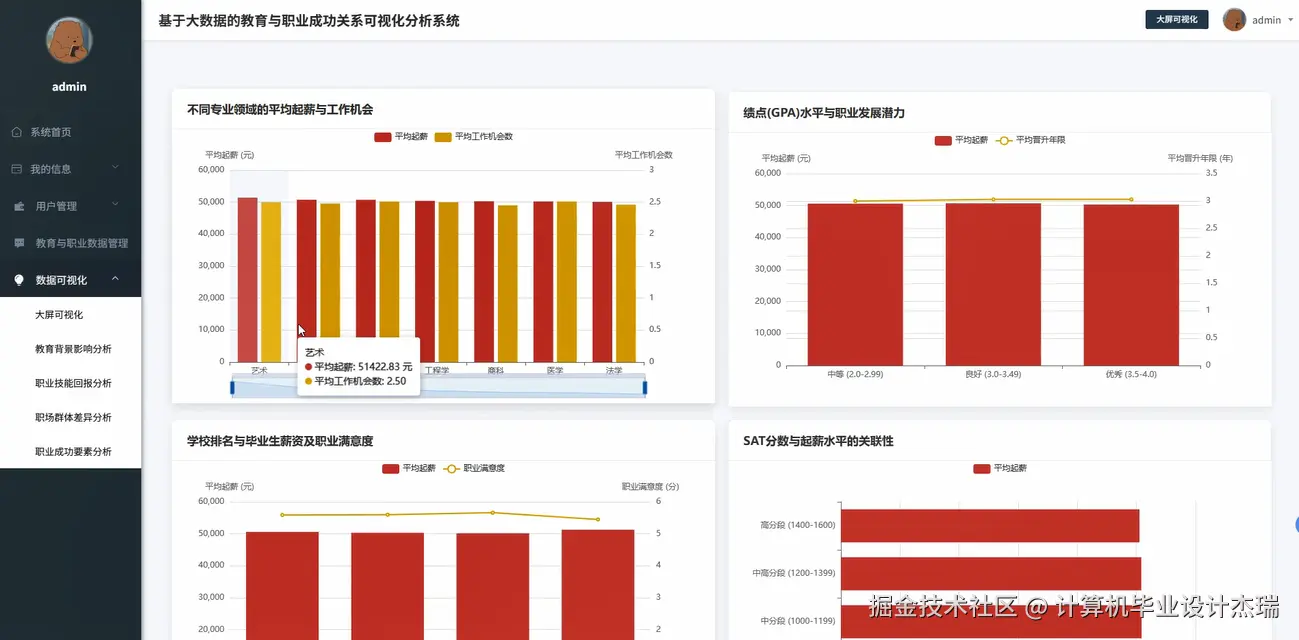This screenshot has width=1299, height=640.
Task: Toggle 平均起薪 legend in SAT chart
Action: 999,468
